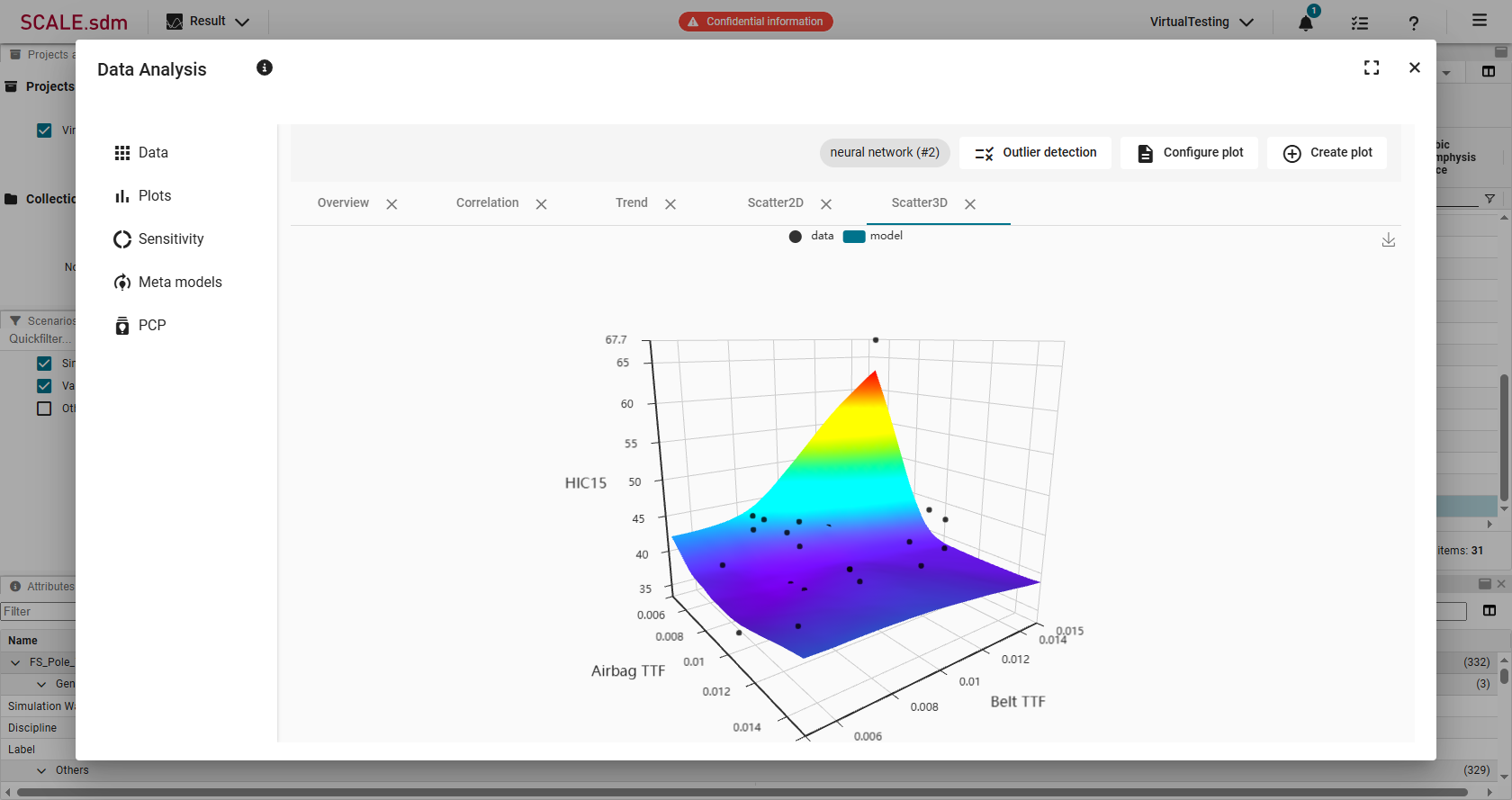Close the Correlation tab

[541, 204]
